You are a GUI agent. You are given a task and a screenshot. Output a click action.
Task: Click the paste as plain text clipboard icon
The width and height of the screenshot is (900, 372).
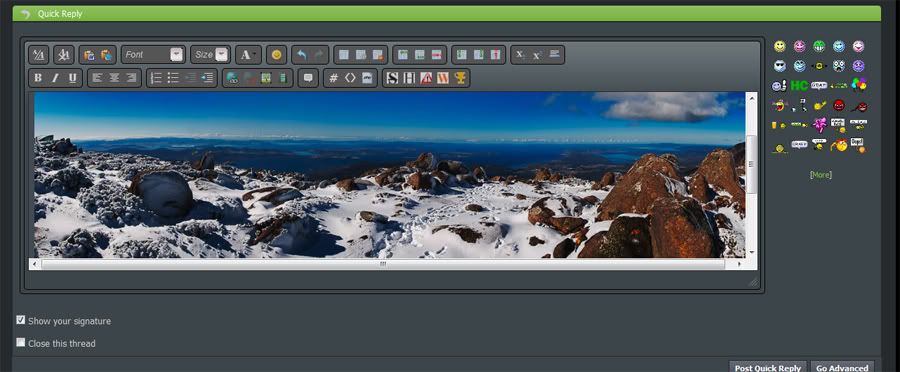click(x=89, y=55)
